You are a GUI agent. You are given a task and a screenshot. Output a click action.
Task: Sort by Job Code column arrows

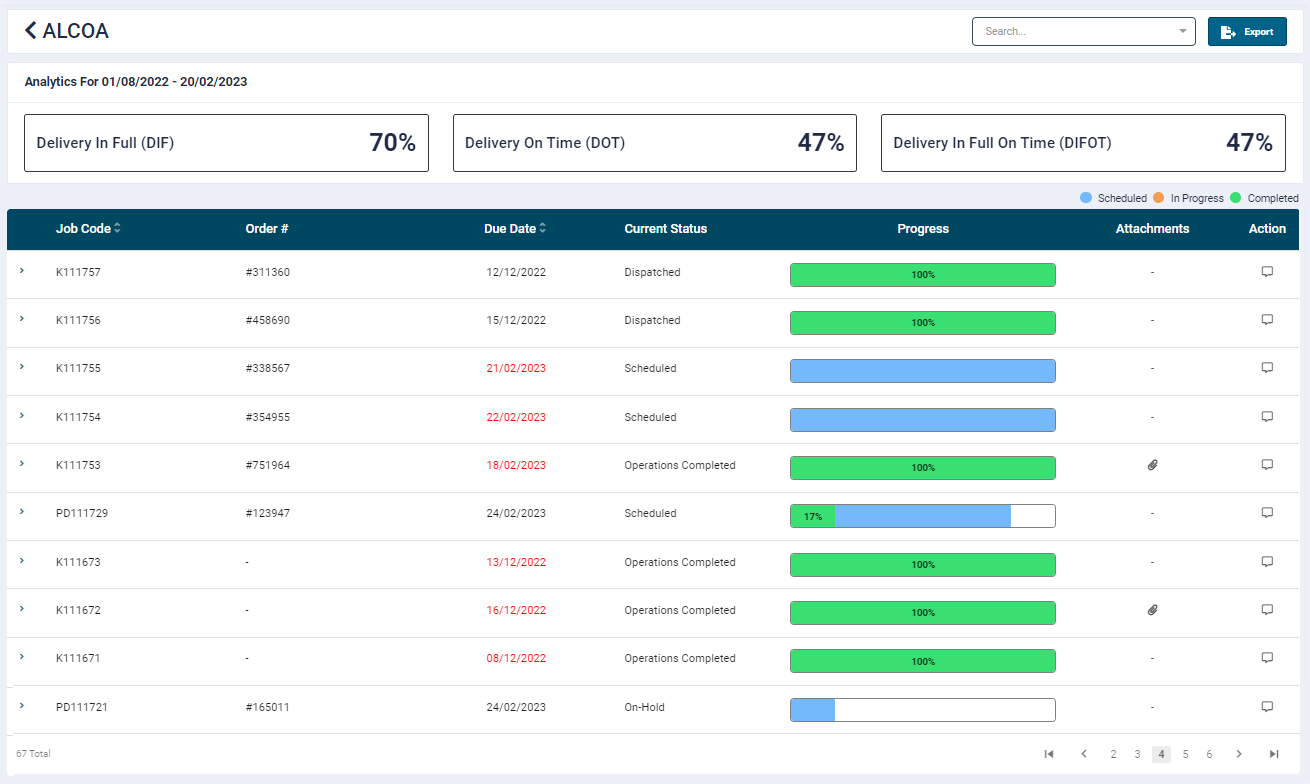pyautogui.click(x=117, y=229)
